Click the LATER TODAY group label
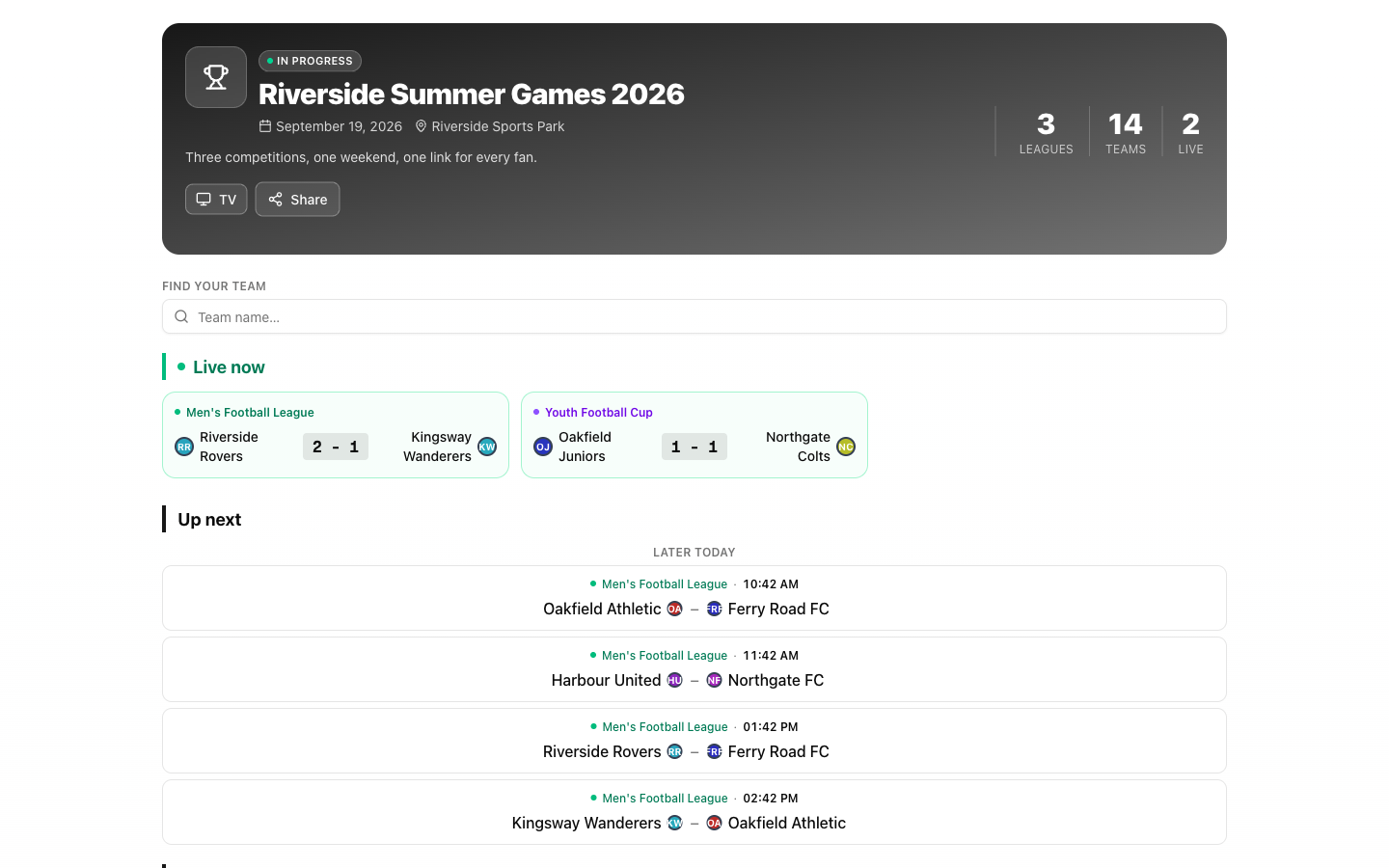 point(694,553)
